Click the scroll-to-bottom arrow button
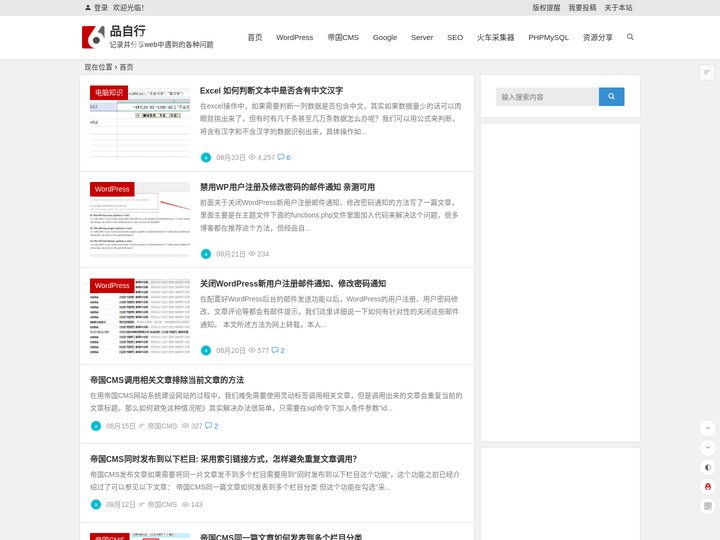720x540 pixels. 708,447
